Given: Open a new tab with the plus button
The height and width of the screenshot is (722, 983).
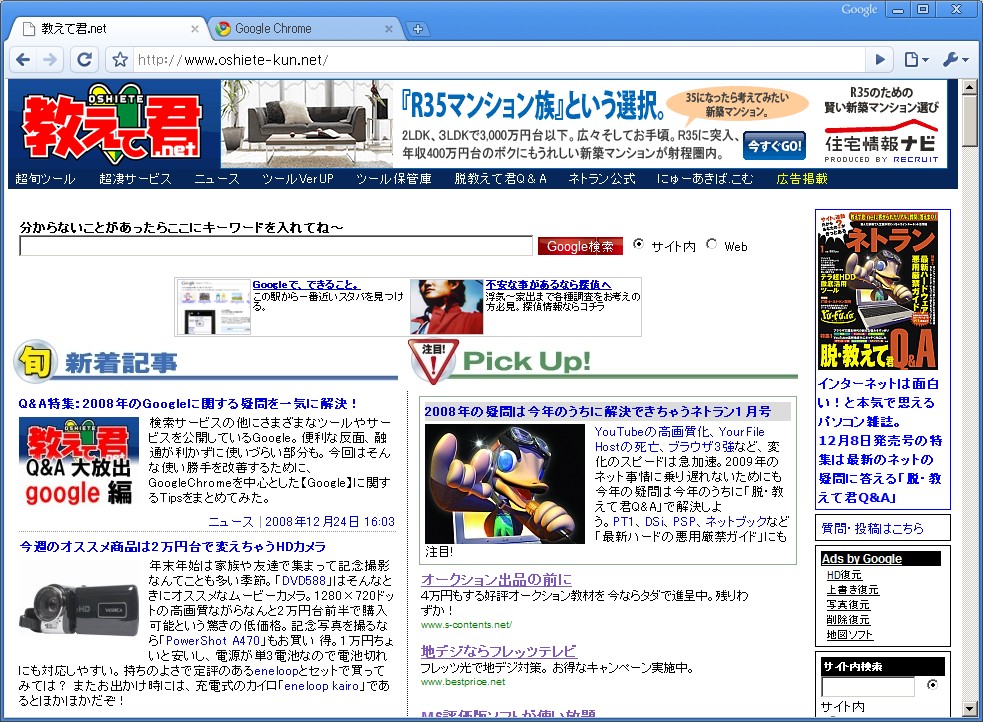Looking at the screenshot, I should pyautogui.click(x=418, y=29).
